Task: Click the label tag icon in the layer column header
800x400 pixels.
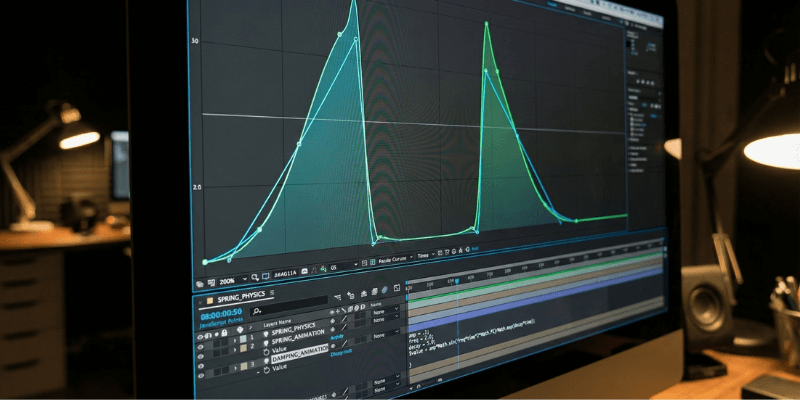Action: point(240,330)
